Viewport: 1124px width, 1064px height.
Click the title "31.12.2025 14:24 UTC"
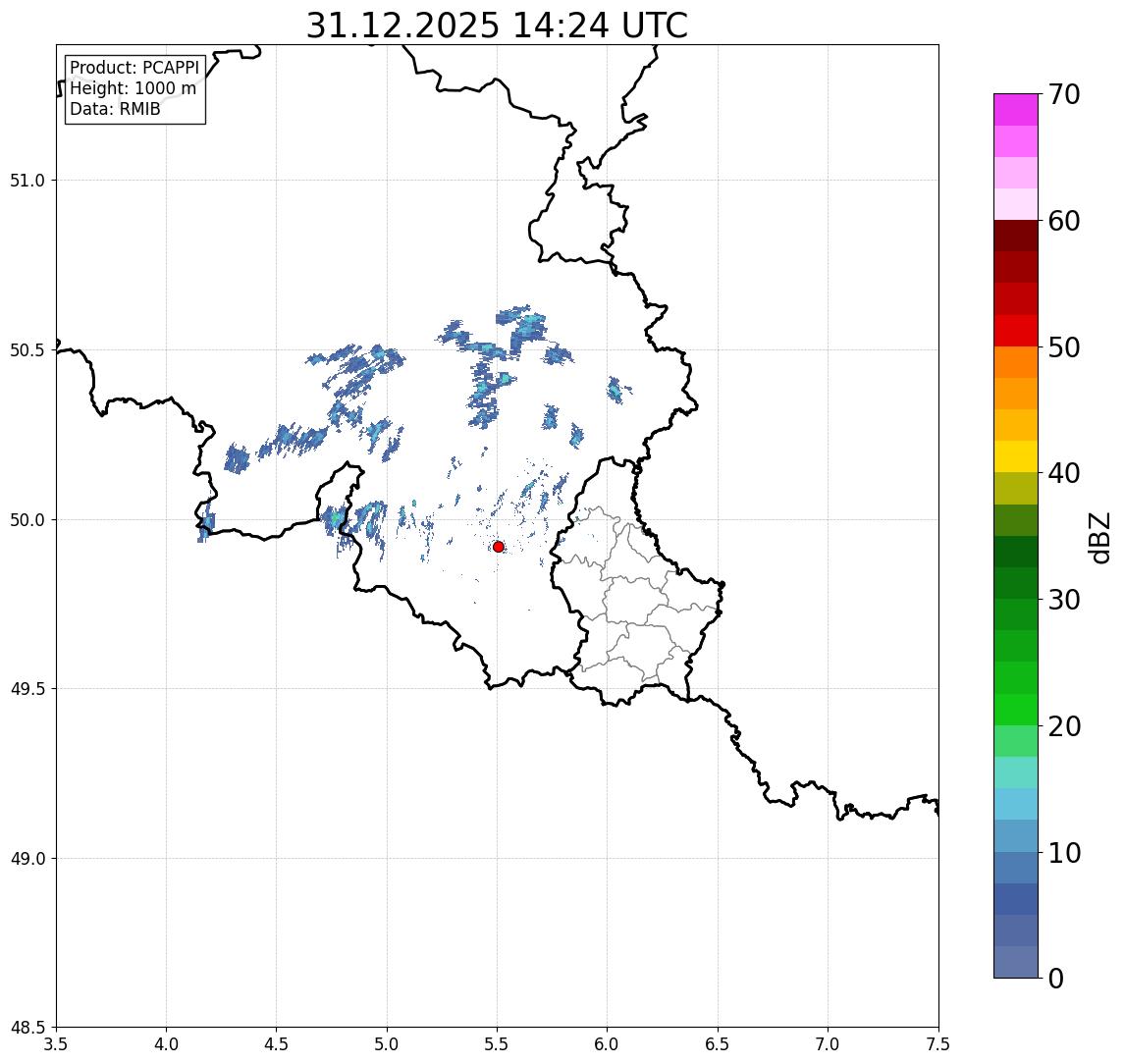(x=497, y=26)
